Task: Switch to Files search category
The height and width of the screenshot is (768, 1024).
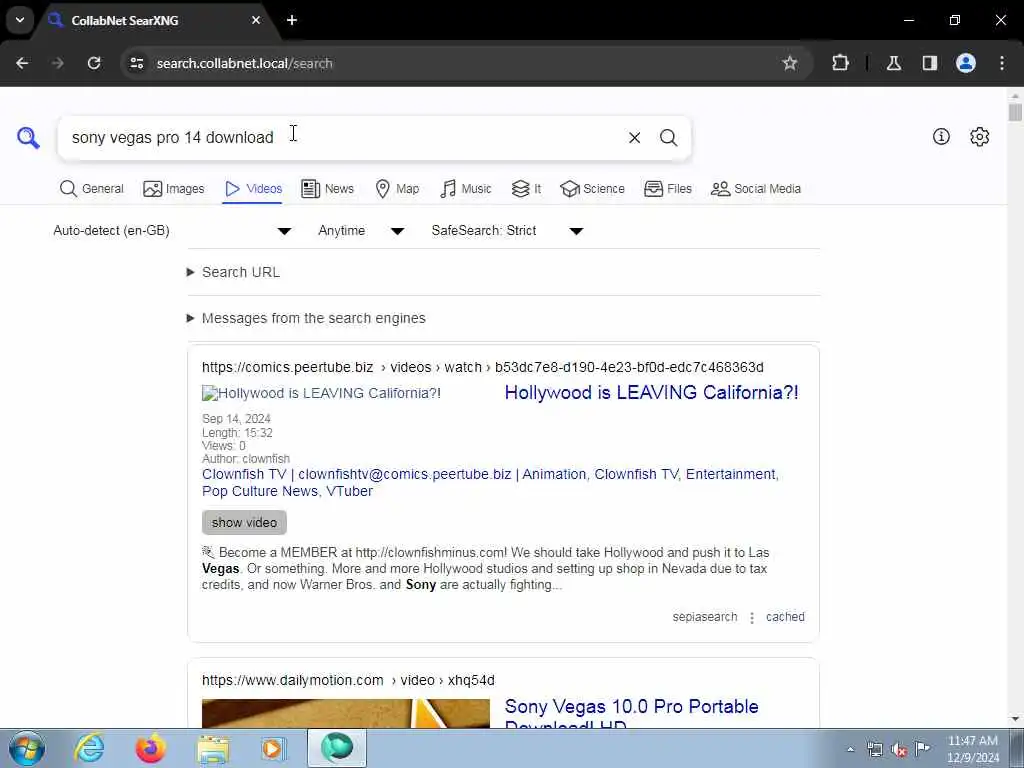Action: [x=667, y=189]
